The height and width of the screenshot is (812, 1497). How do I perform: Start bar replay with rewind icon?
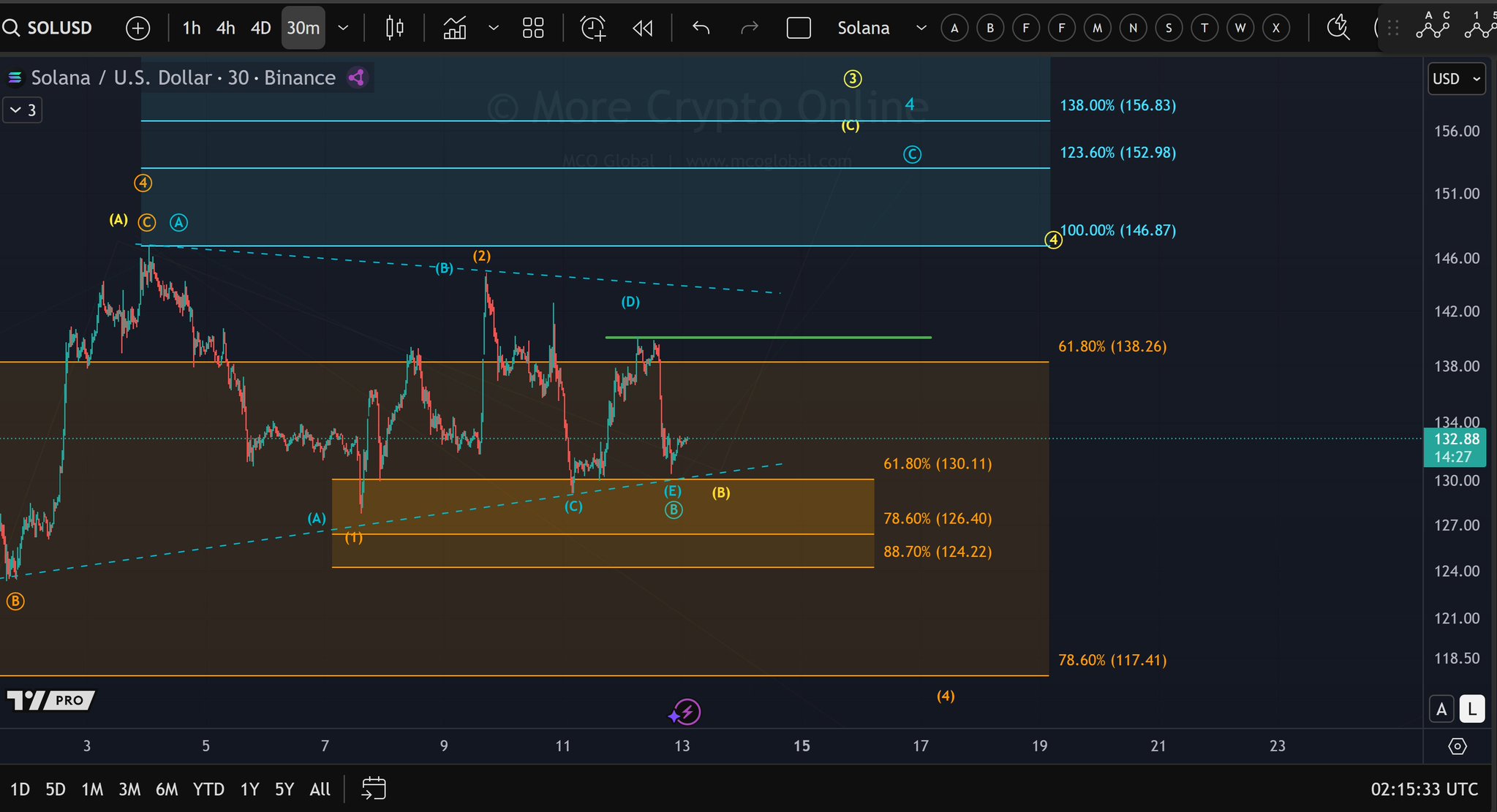click(642, 28)
